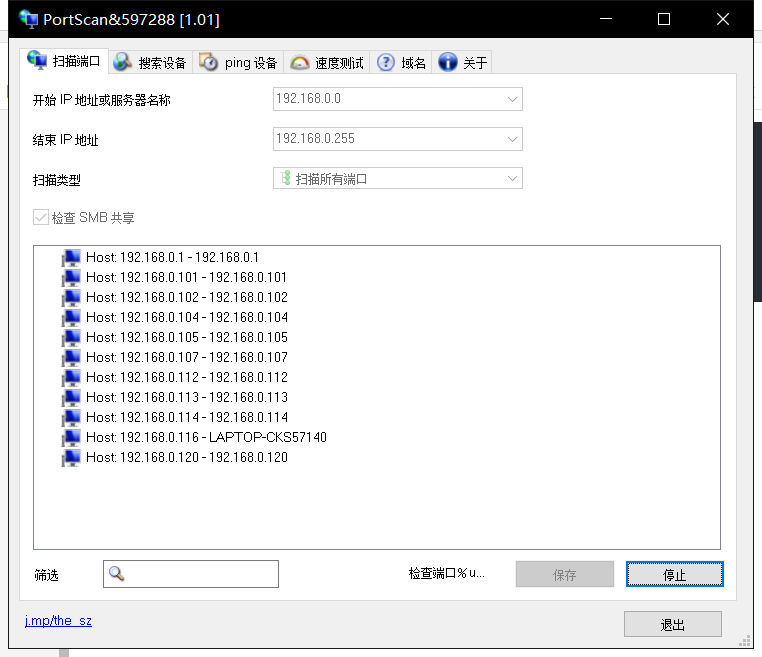Open the end IP address dropdown arrow
This screenshot has width=762, height=657.
512,139
